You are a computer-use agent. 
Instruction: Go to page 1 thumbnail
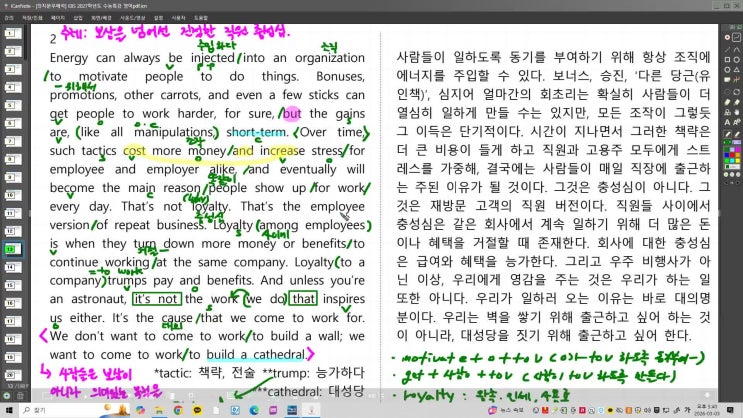pos(11,33)
